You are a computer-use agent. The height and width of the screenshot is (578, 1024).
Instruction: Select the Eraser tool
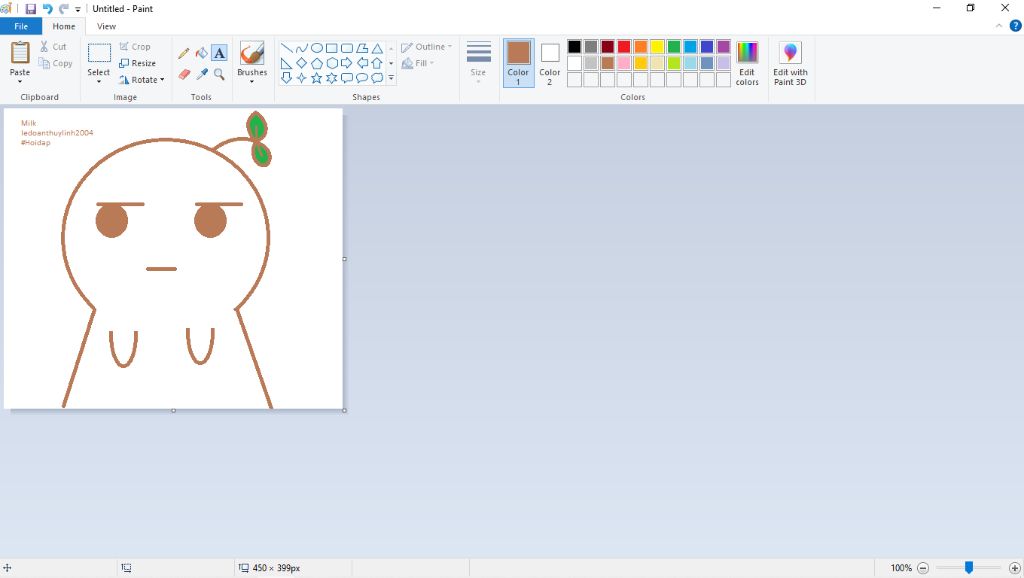(x=184, y=74)
